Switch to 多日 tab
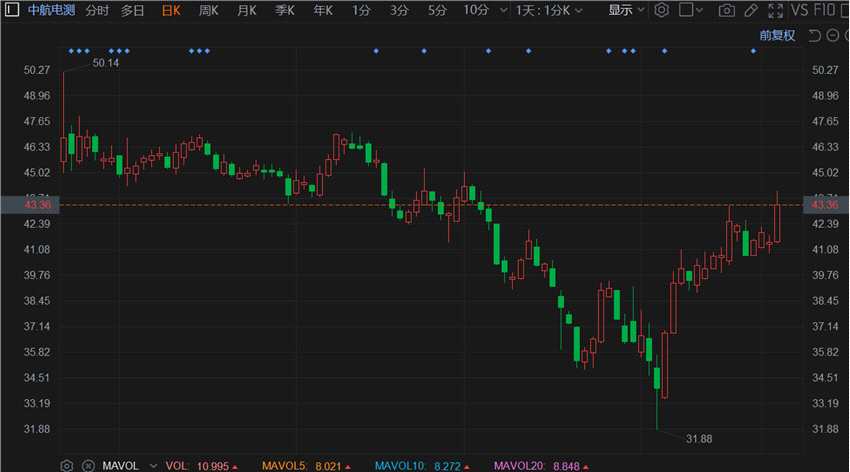This screenshot has height=472, width=850. point(132,10)
